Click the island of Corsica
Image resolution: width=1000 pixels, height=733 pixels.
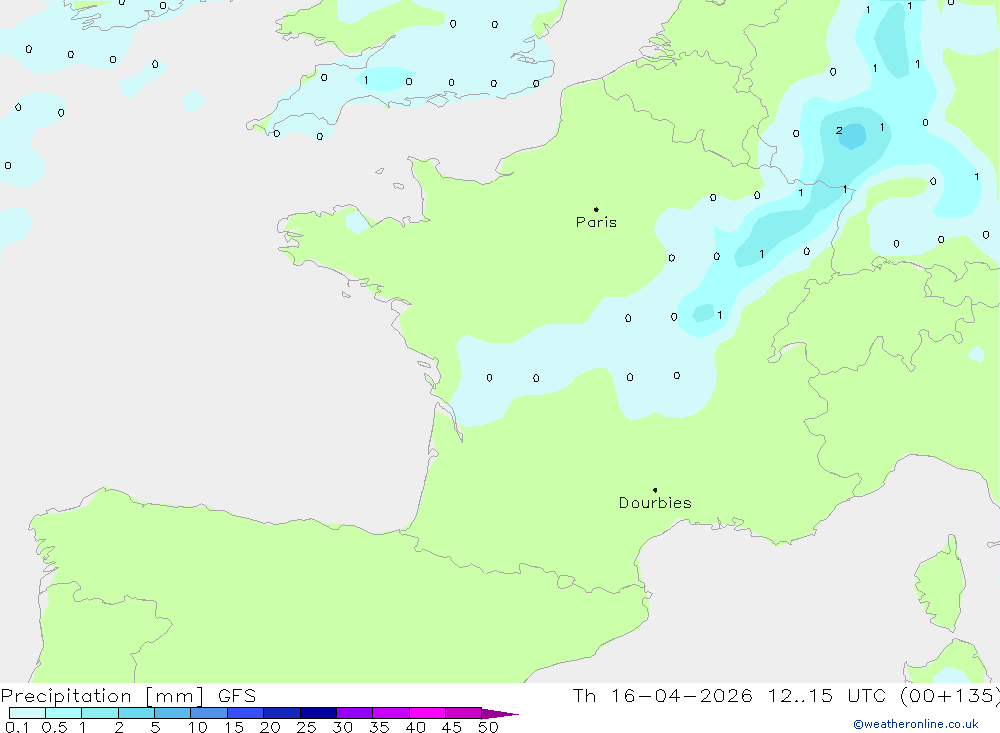click(941, 584)
